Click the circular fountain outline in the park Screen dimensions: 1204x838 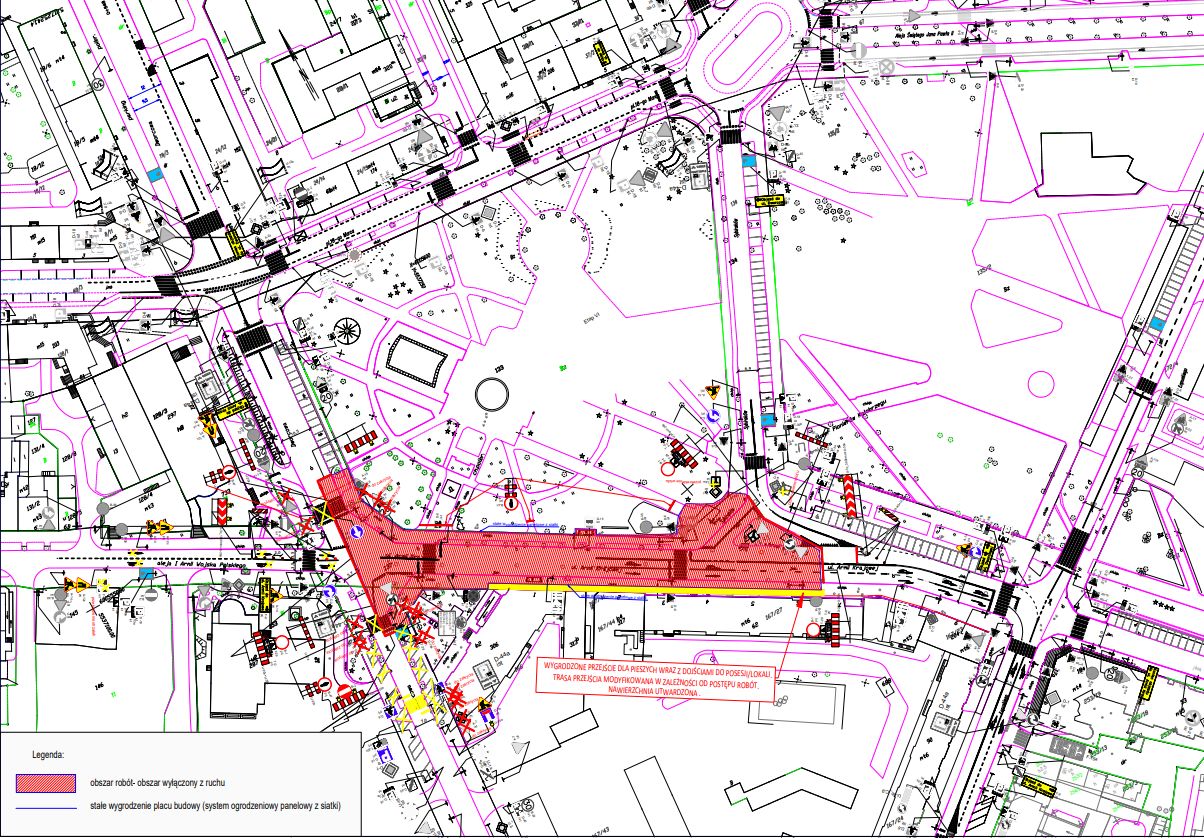[491, 394]
